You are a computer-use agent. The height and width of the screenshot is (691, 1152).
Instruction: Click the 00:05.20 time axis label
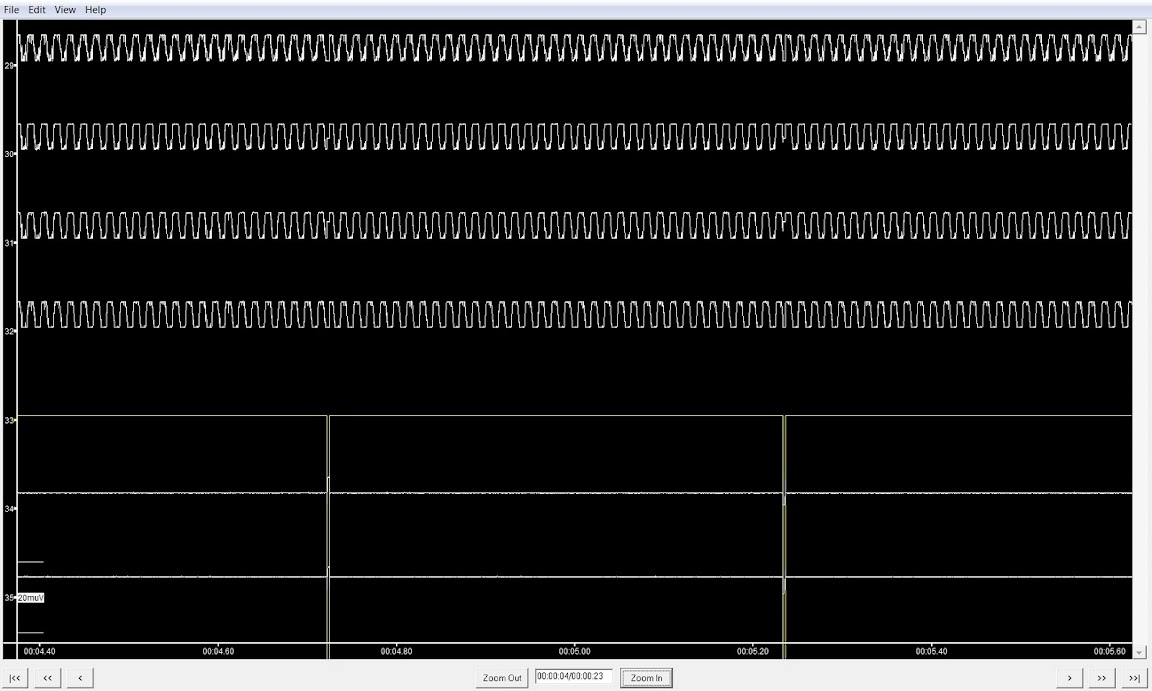[753, 651]
